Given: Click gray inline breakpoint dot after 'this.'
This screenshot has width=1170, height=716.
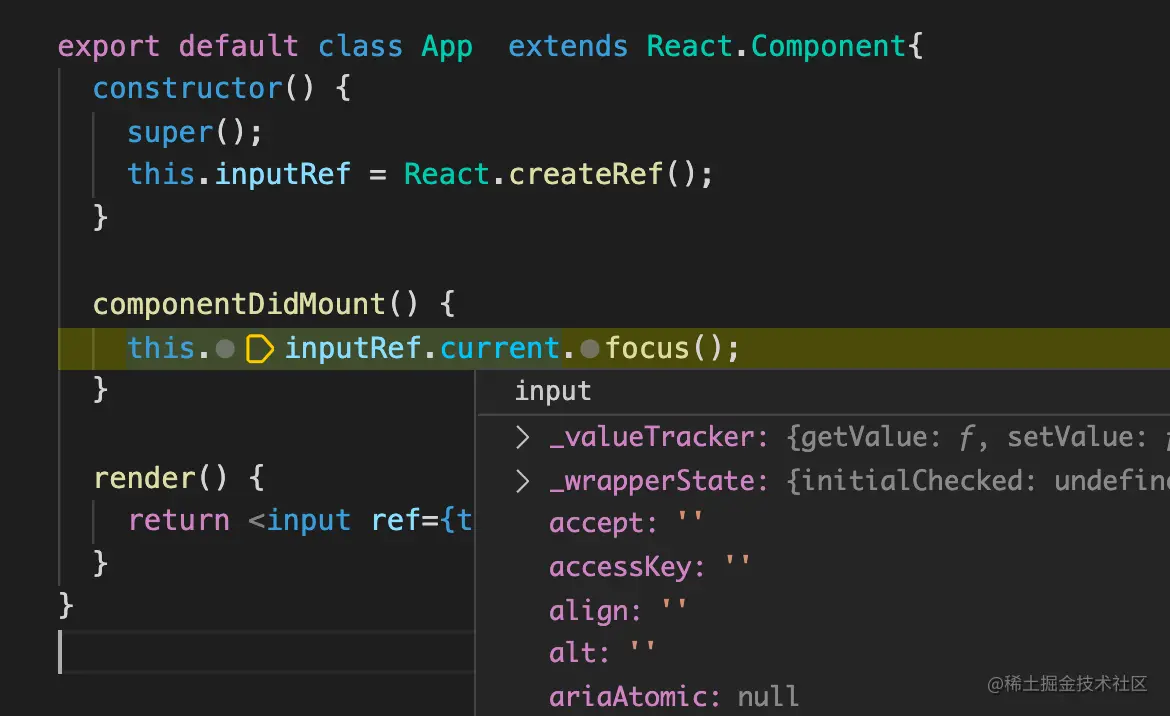Looking at the screenshot, I should tap(225, 348).
